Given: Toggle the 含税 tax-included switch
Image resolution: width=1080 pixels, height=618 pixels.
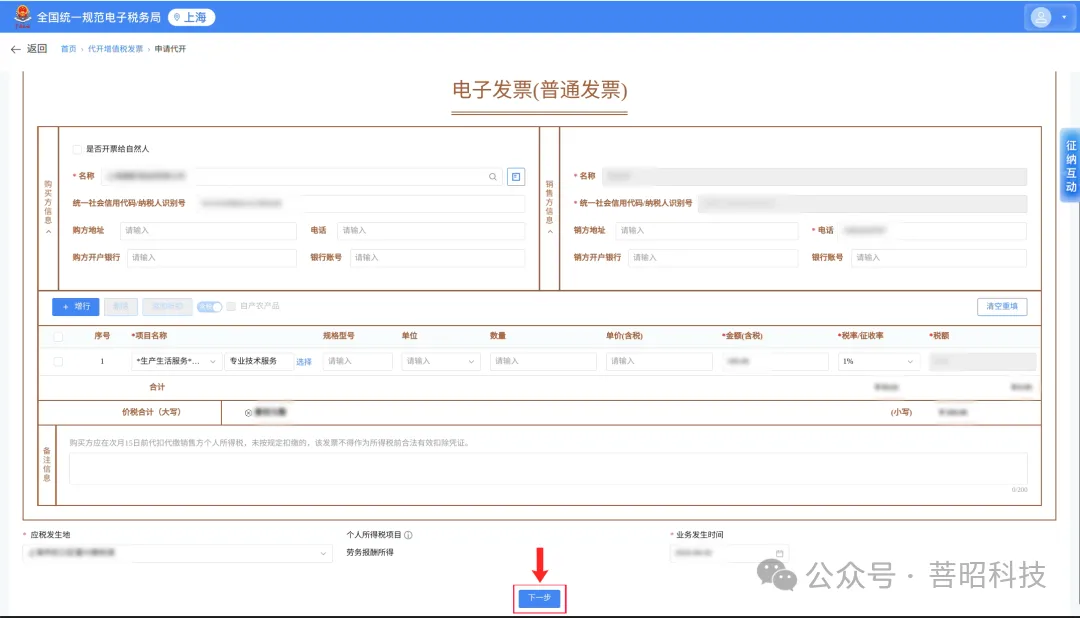Looking at the screenshot, I should (209, 307).
